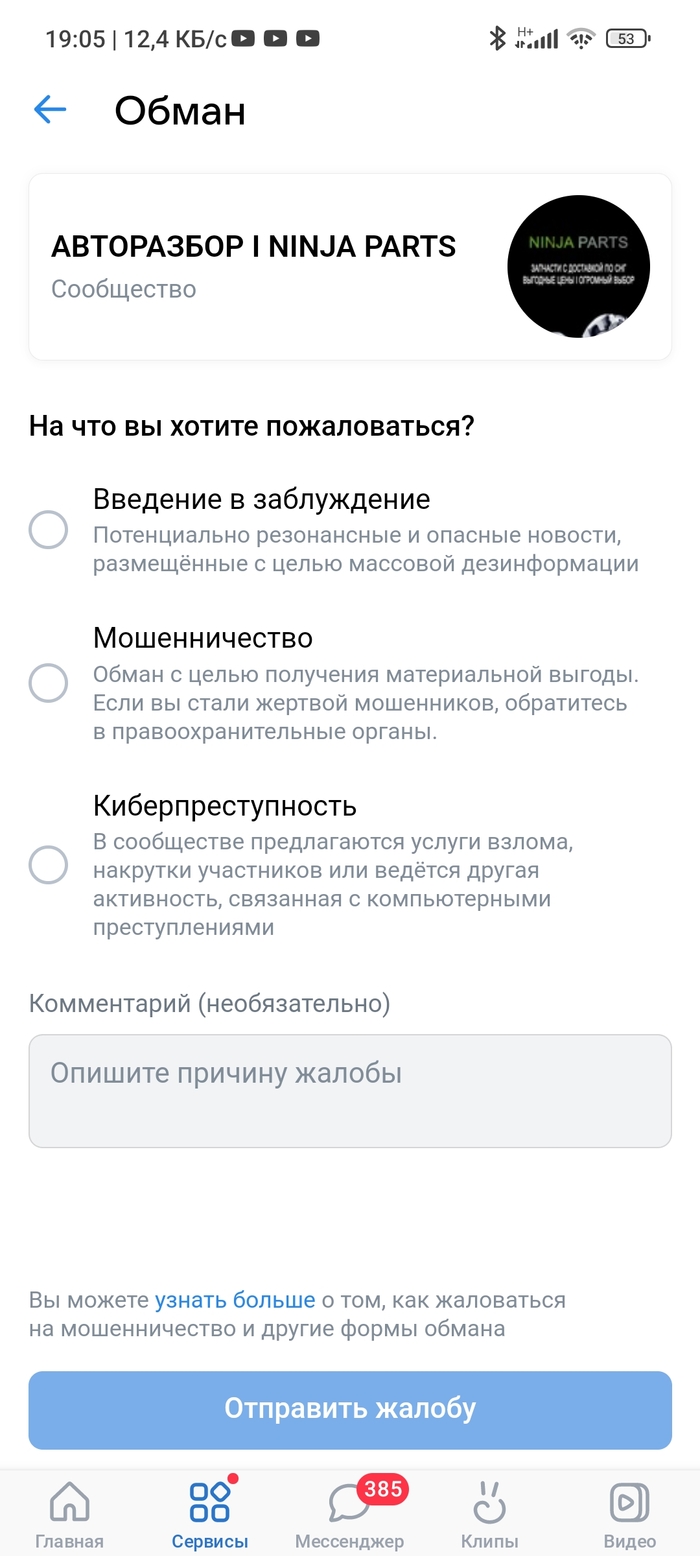This screenshot has height=1556, width=700.
Task: Tap the back arrow icon
Action: 50,110
